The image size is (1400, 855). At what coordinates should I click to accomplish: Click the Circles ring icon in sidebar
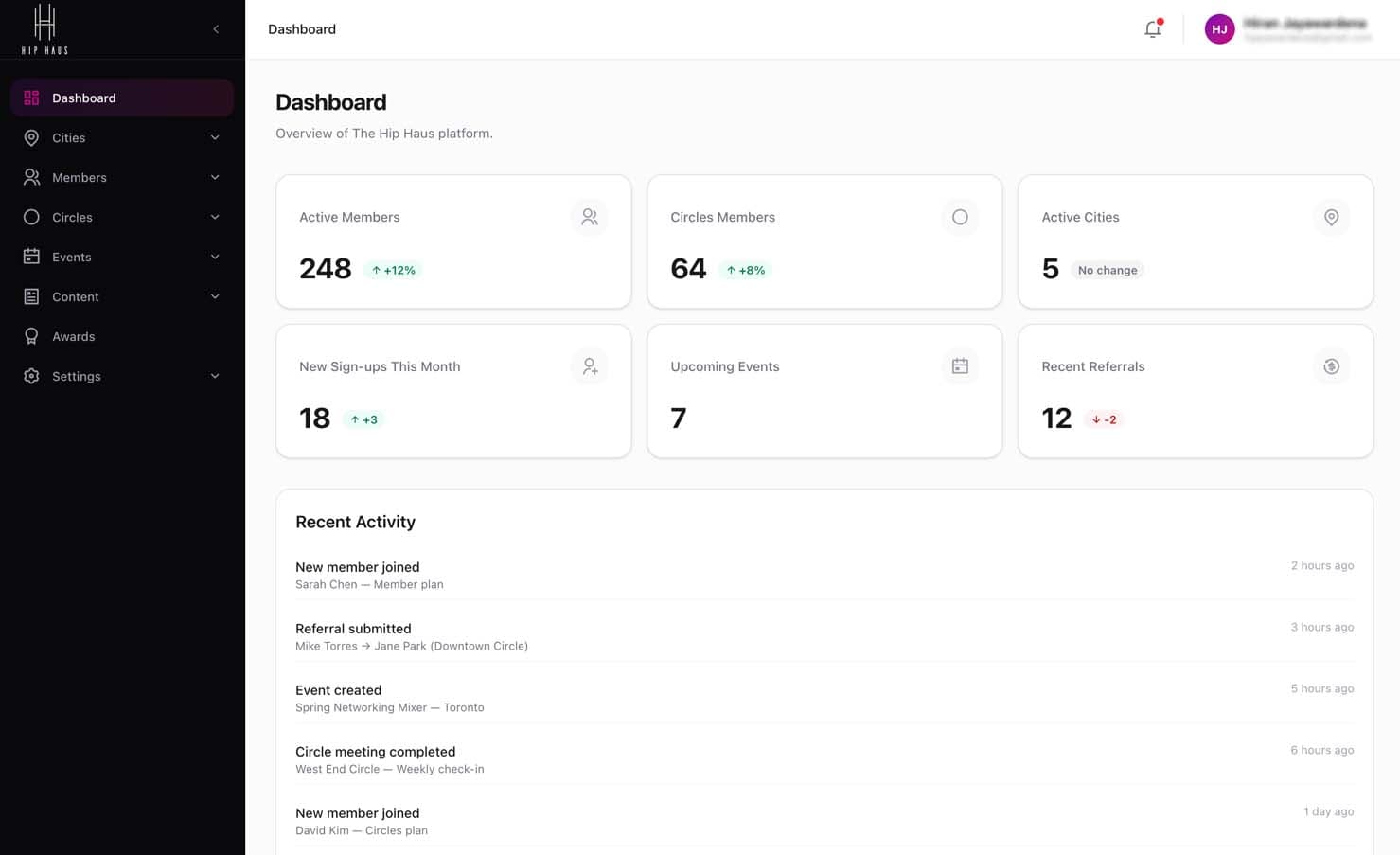coord(31,217)
